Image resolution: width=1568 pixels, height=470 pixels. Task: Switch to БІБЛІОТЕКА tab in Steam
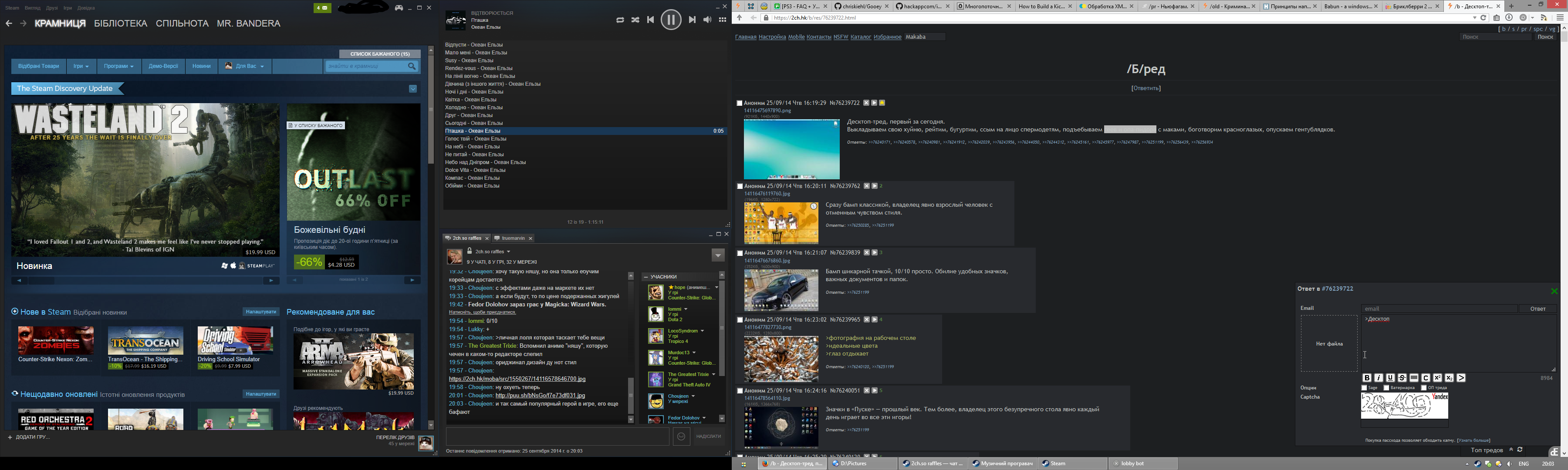(121, 23)
